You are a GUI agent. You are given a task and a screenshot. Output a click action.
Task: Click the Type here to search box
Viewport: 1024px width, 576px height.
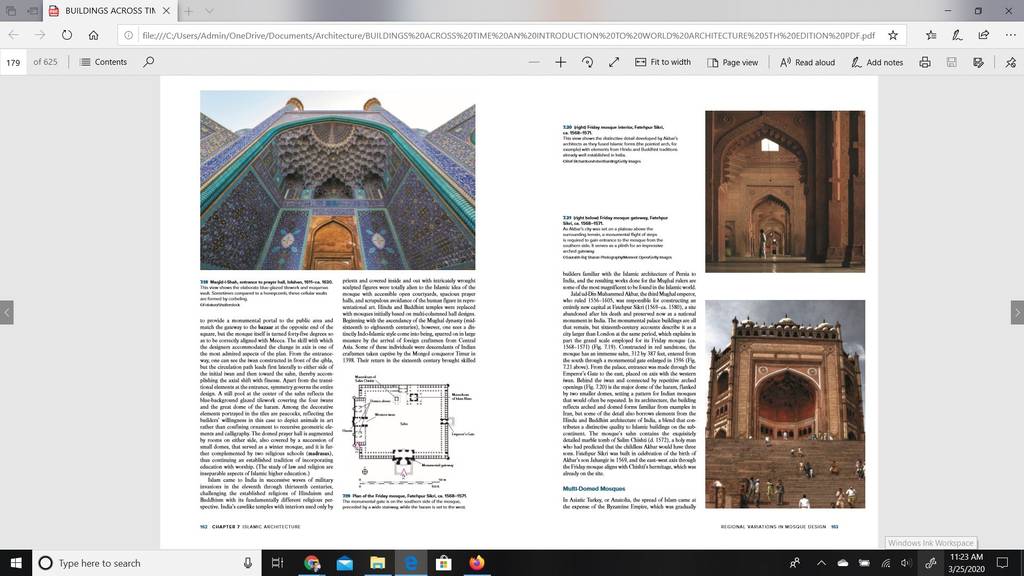(146, 563)
